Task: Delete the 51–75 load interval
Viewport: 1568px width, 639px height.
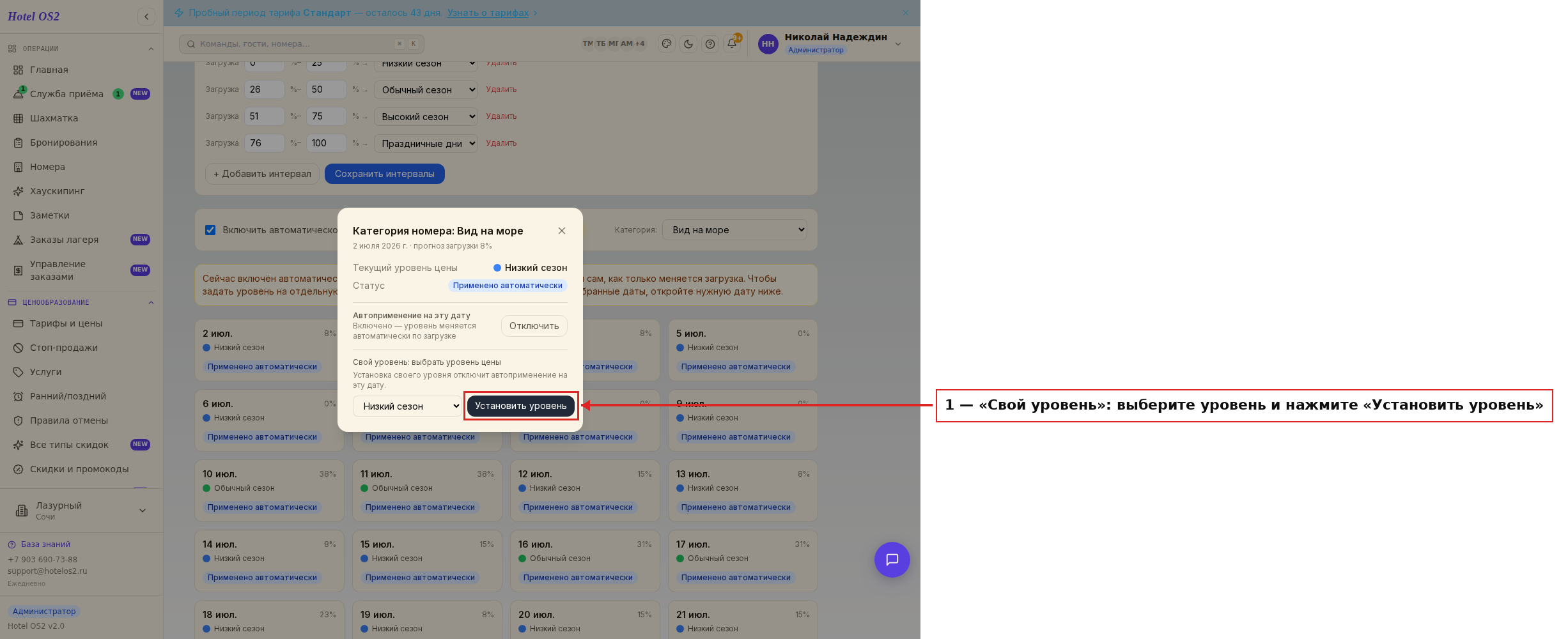Action: pyautogui.click(x=501, y=116)
